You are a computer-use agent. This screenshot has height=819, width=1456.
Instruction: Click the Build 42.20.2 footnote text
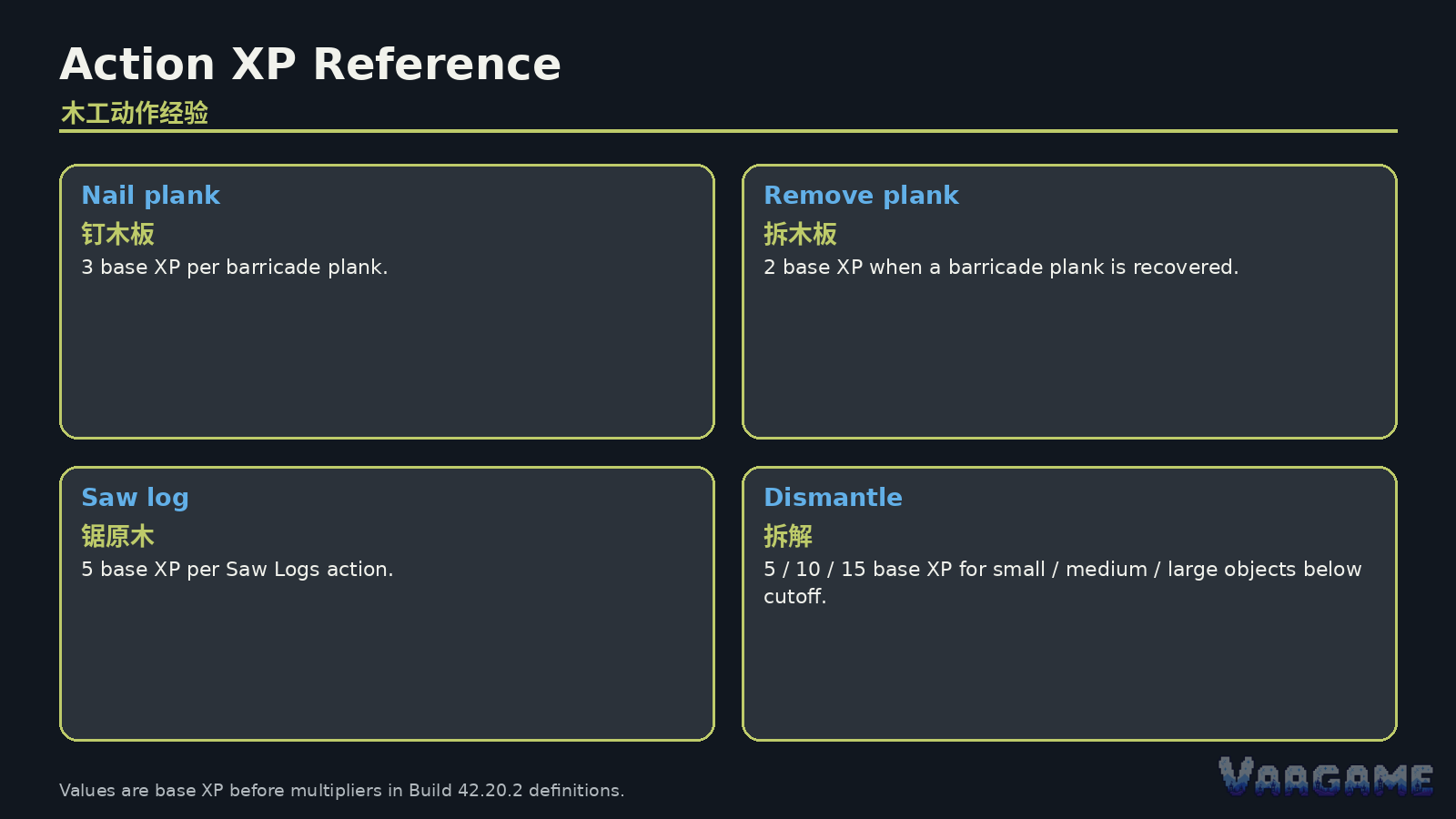tap(342, 790)
